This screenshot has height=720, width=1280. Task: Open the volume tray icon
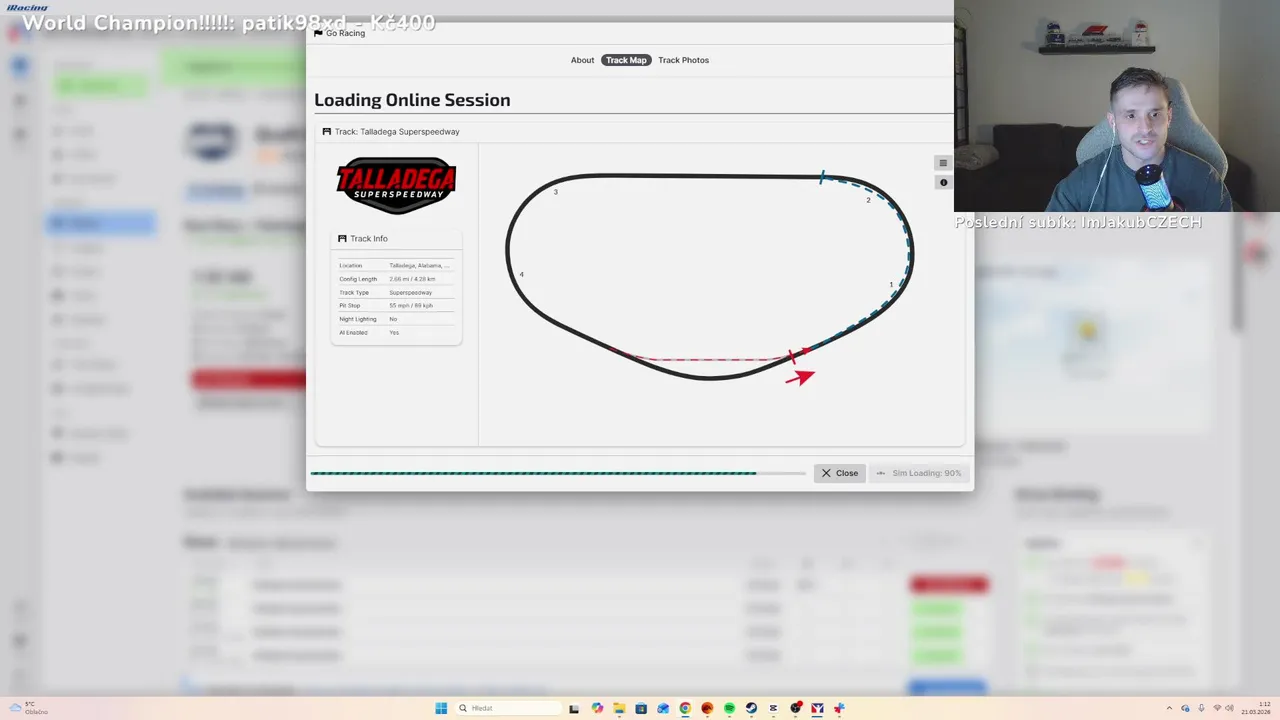(1230, 708)
